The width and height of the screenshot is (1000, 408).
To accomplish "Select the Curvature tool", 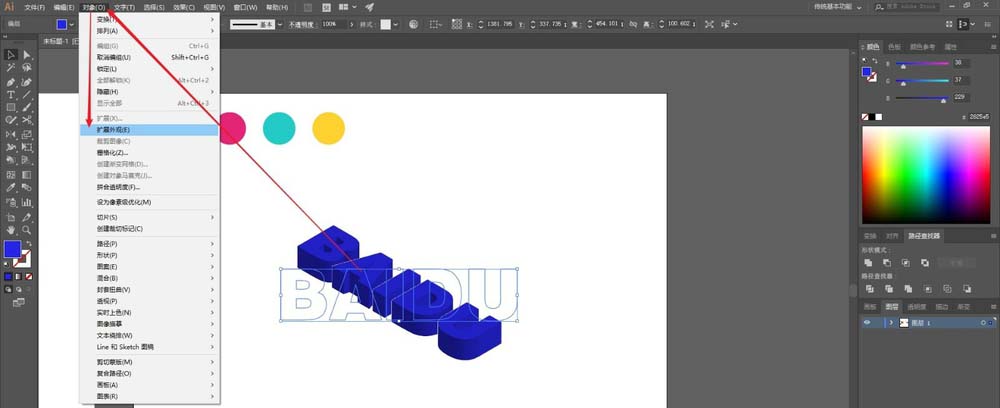I will coord(27,82).
